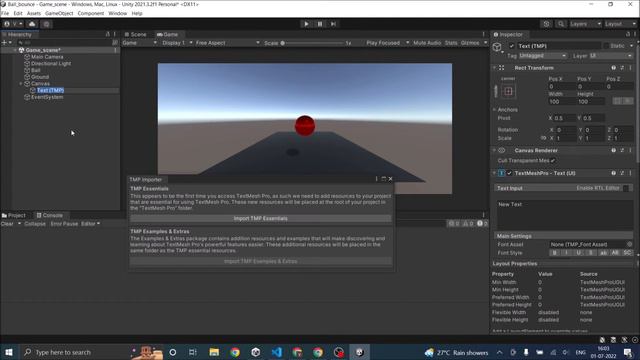
Task: Click Import TMP Essentials button
Action: 260,218
